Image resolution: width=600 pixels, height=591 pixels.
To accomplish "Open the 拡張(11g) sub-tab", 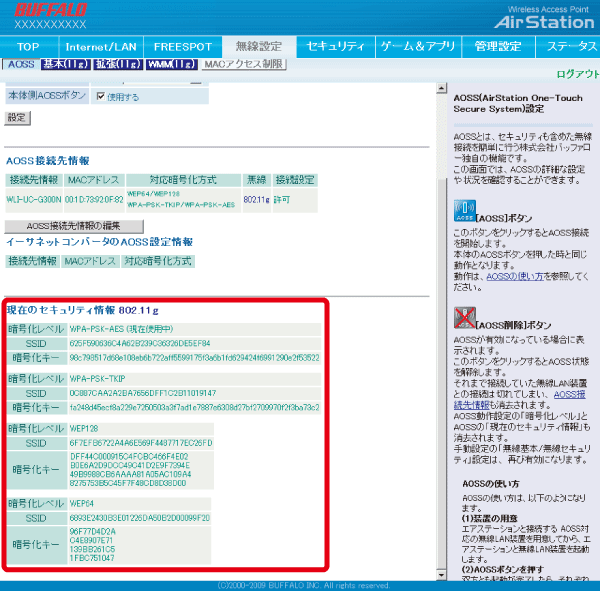I will pyautogui.click(x=118, y=64).
